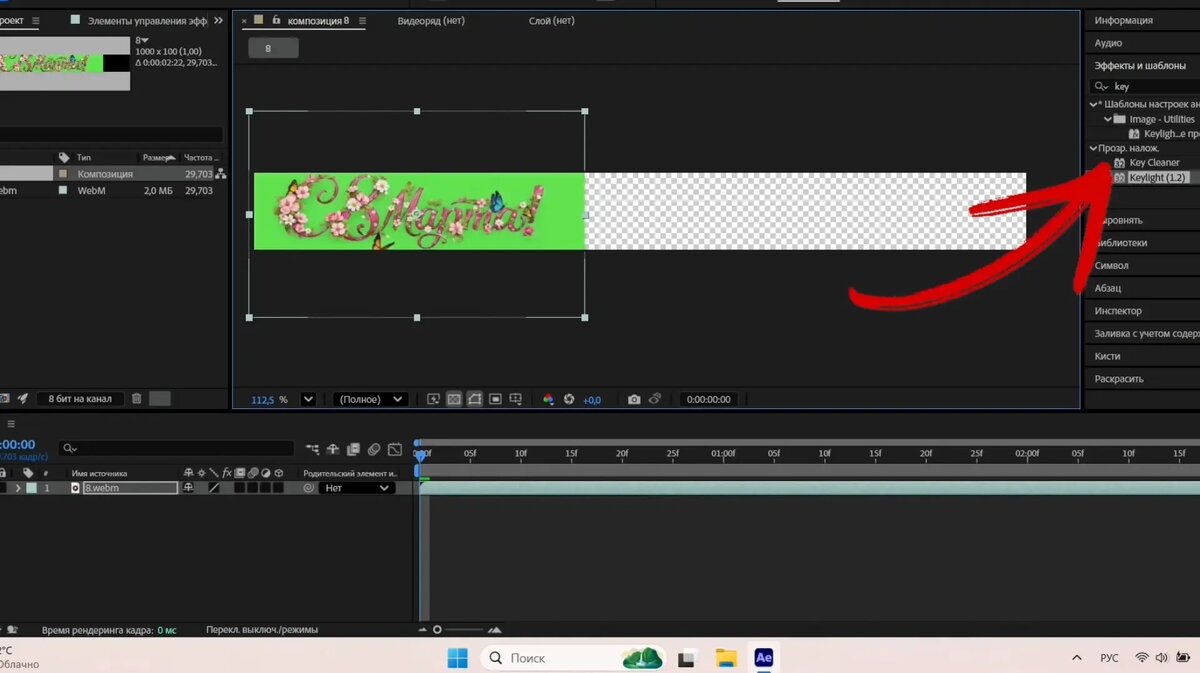Click the timeline zoom slider handle
1200x673 pixels.
pyautogui.click(x=437, y=630)
